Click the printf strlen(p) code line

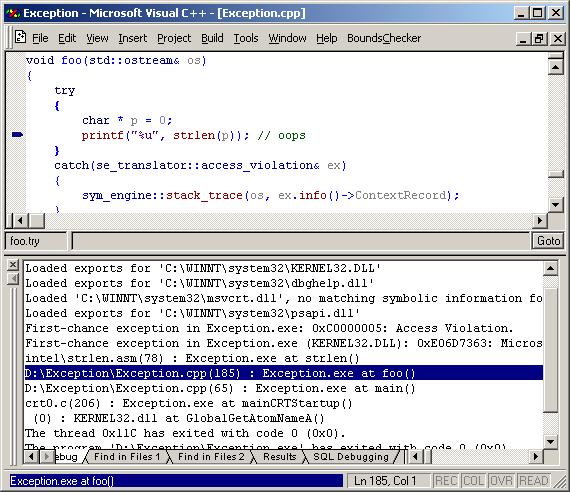(x=193, y=135)
